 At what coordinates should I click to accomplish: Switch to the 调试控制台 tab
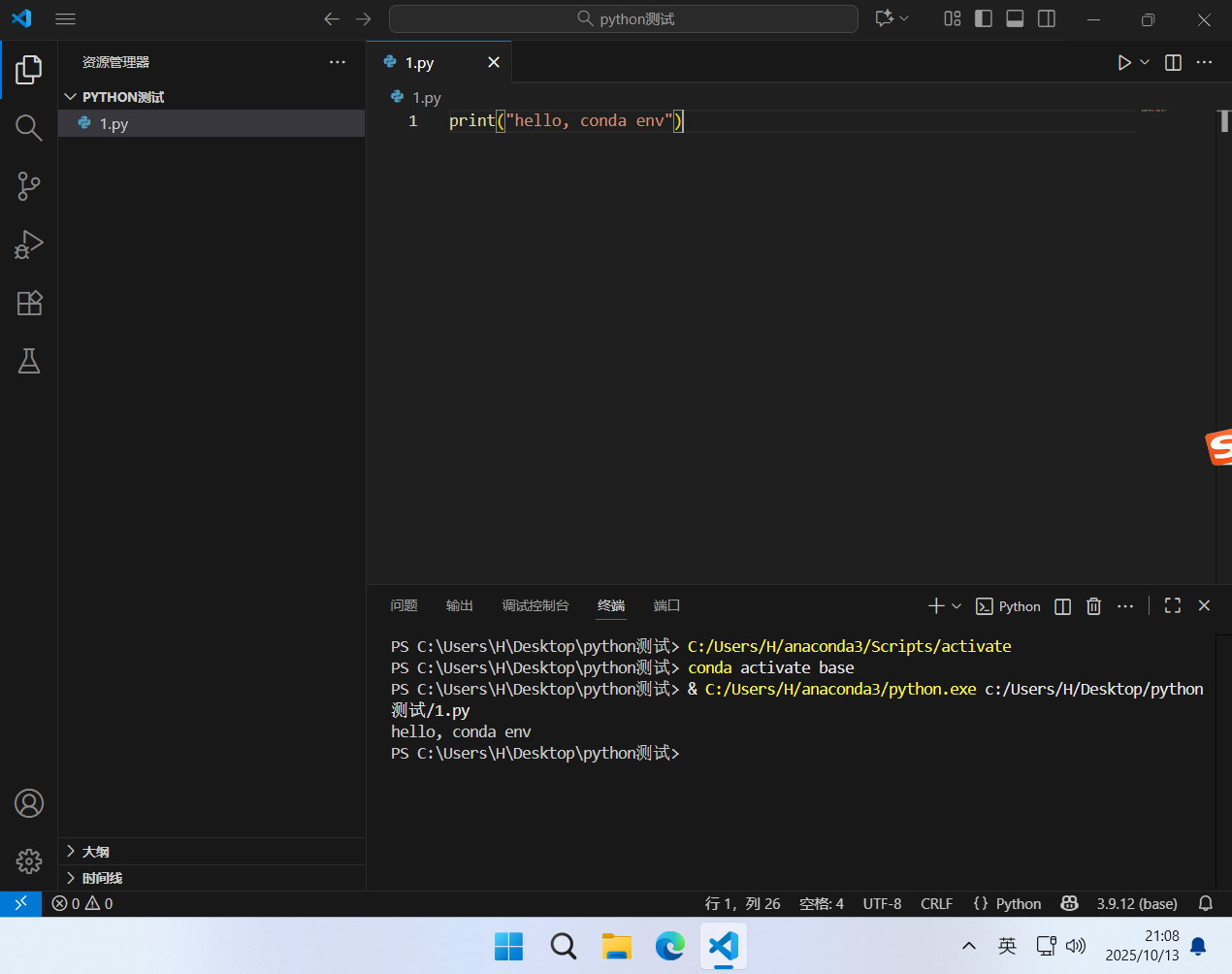pyautogui.click(x=535, y=605)
